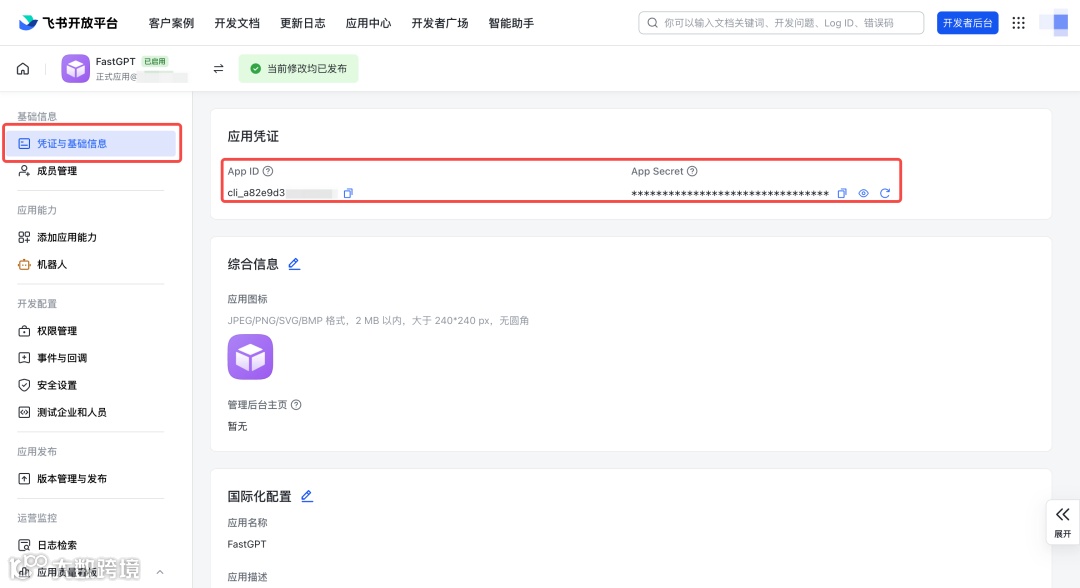Click the switch app arrows icon
Screen dimensions: 1080x588
coord(218,68)
